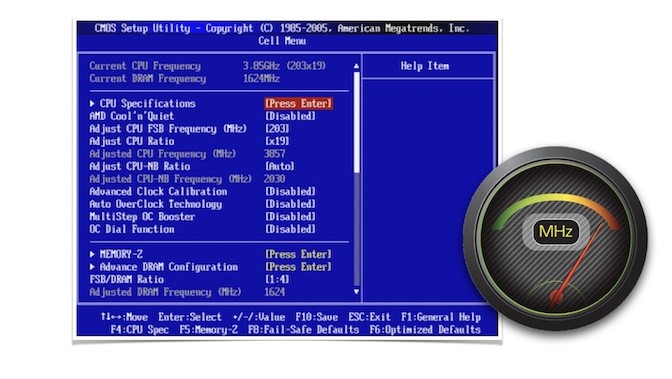The height and width of the screenshot is (379, 672).
Task: Click the arrow keys Move hint
Action: coord(124,317)
